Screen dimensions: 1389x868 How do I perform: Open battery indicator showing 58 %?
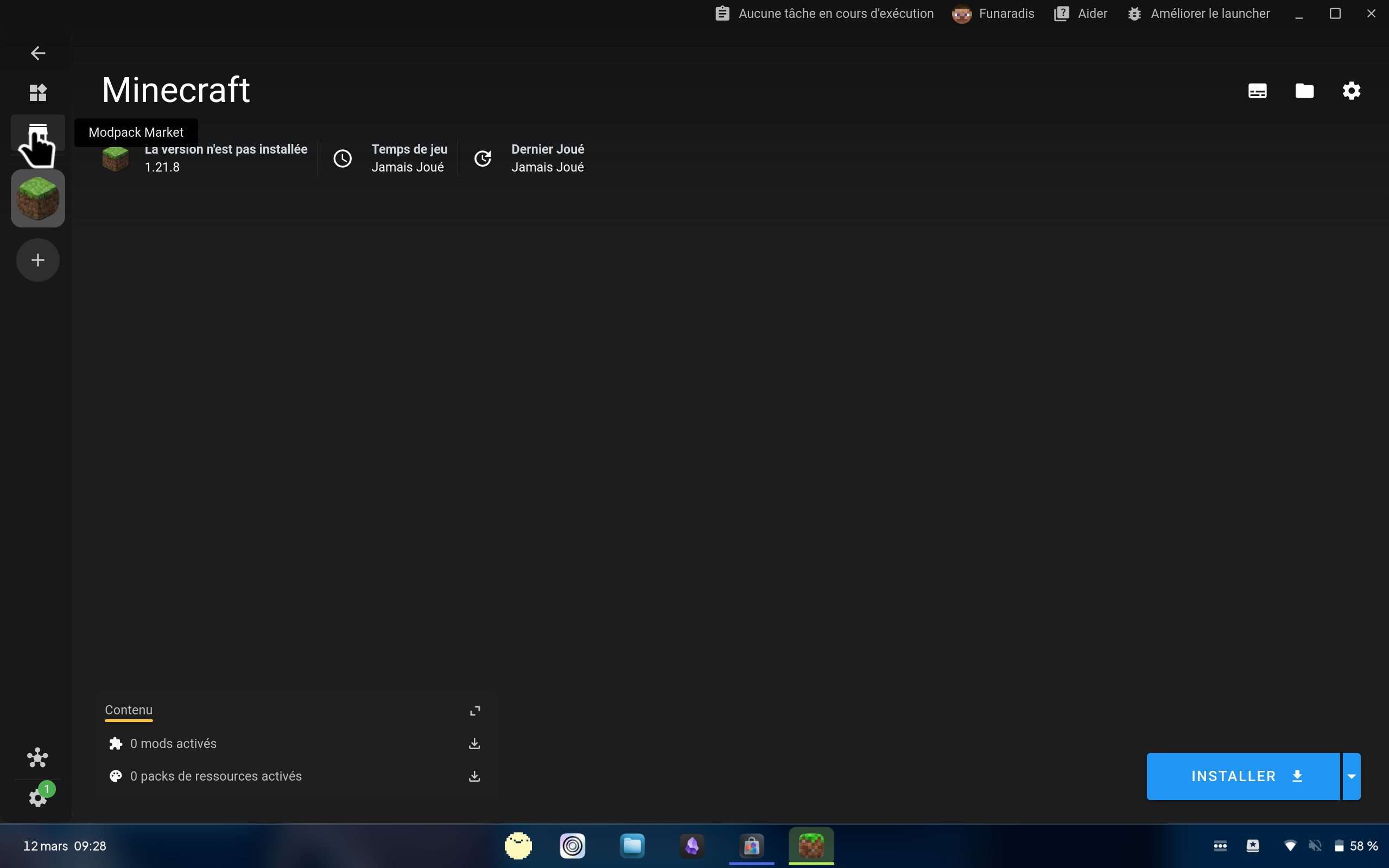coord(1356,846)
